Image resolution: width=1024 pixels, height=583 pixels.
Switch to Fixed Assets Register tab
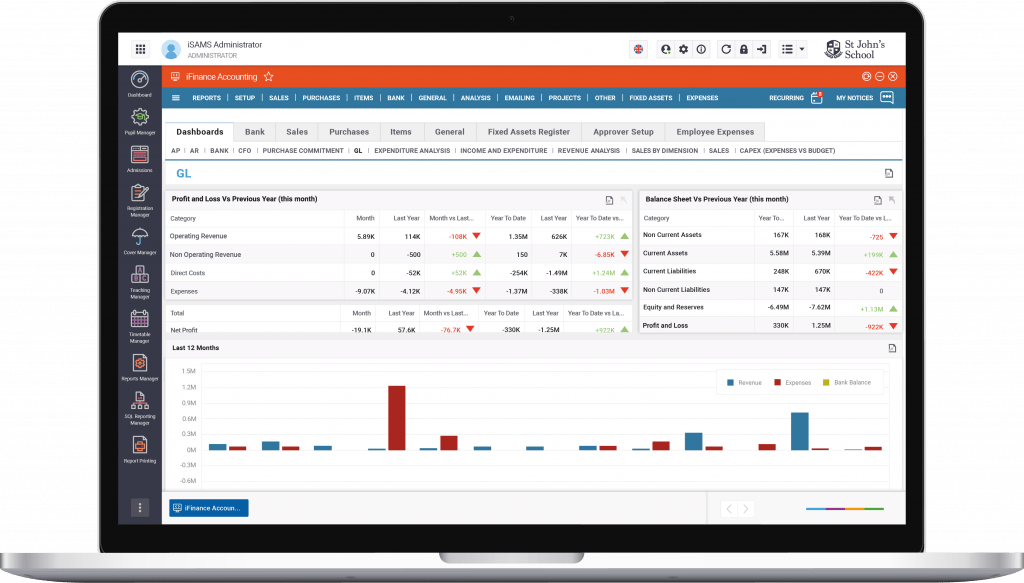coord(528,132)
